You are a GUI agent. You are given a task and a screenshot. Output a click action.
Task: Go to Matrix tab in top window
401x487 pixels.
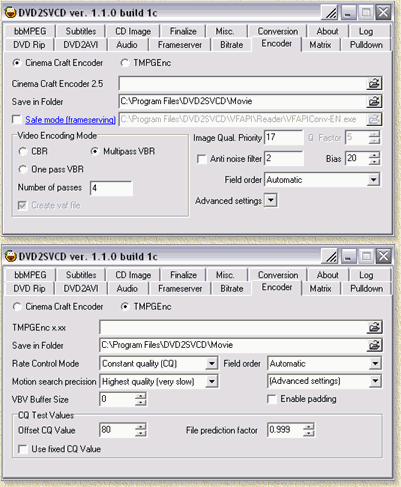[320, 45]
